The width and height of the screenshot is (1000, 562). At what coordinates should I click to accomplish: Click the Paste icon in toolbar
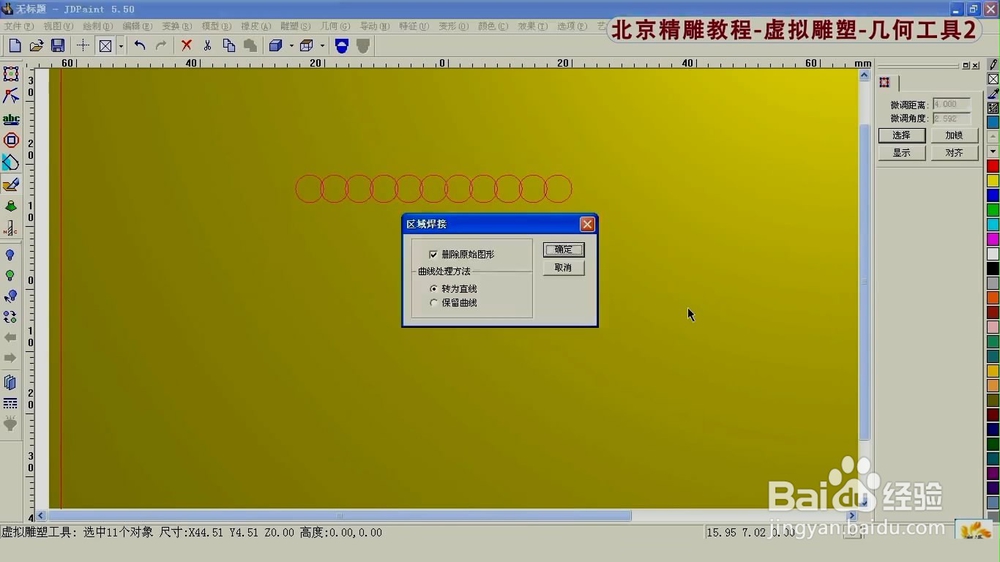point(251,45)
